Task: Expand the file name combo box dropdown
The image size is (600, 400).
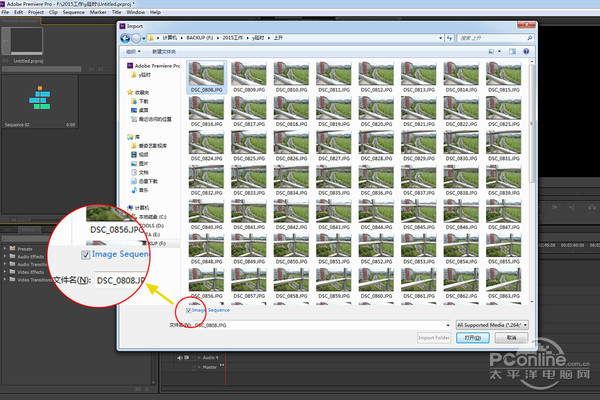Action: pyautogui.click(x=447, y=325)
